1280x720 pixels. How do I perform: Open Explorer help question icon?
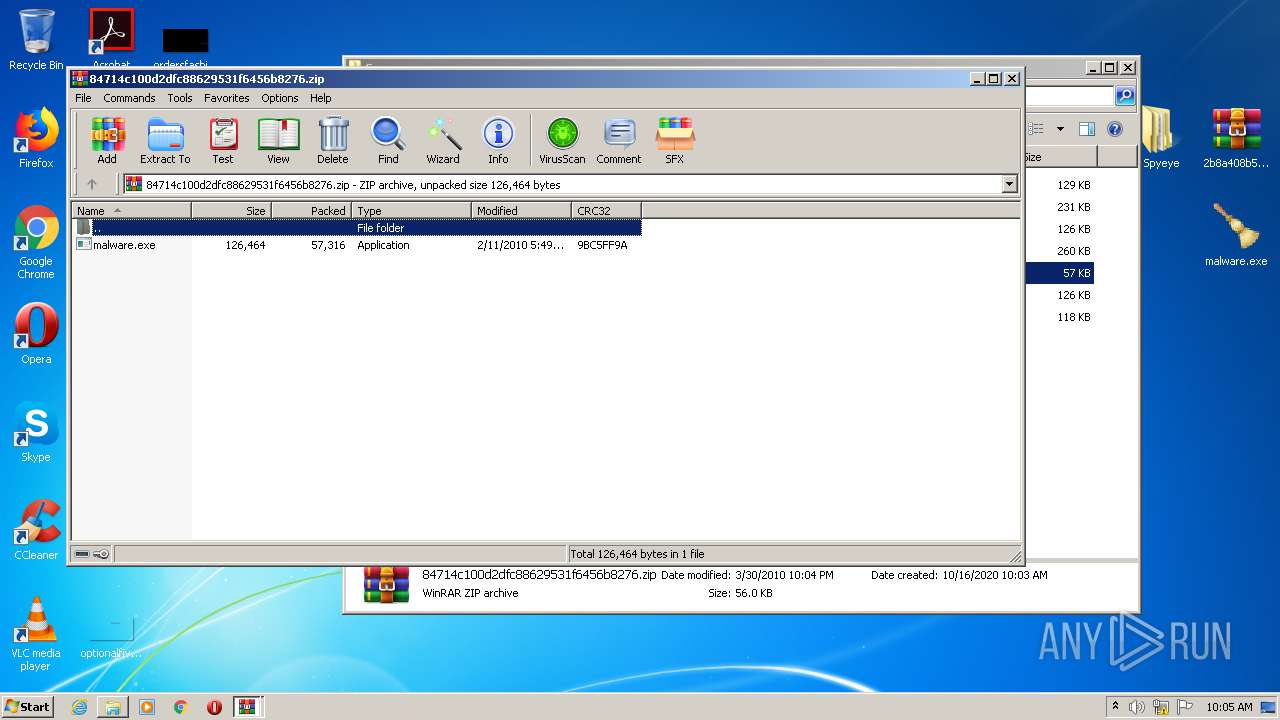[1115, 129]
